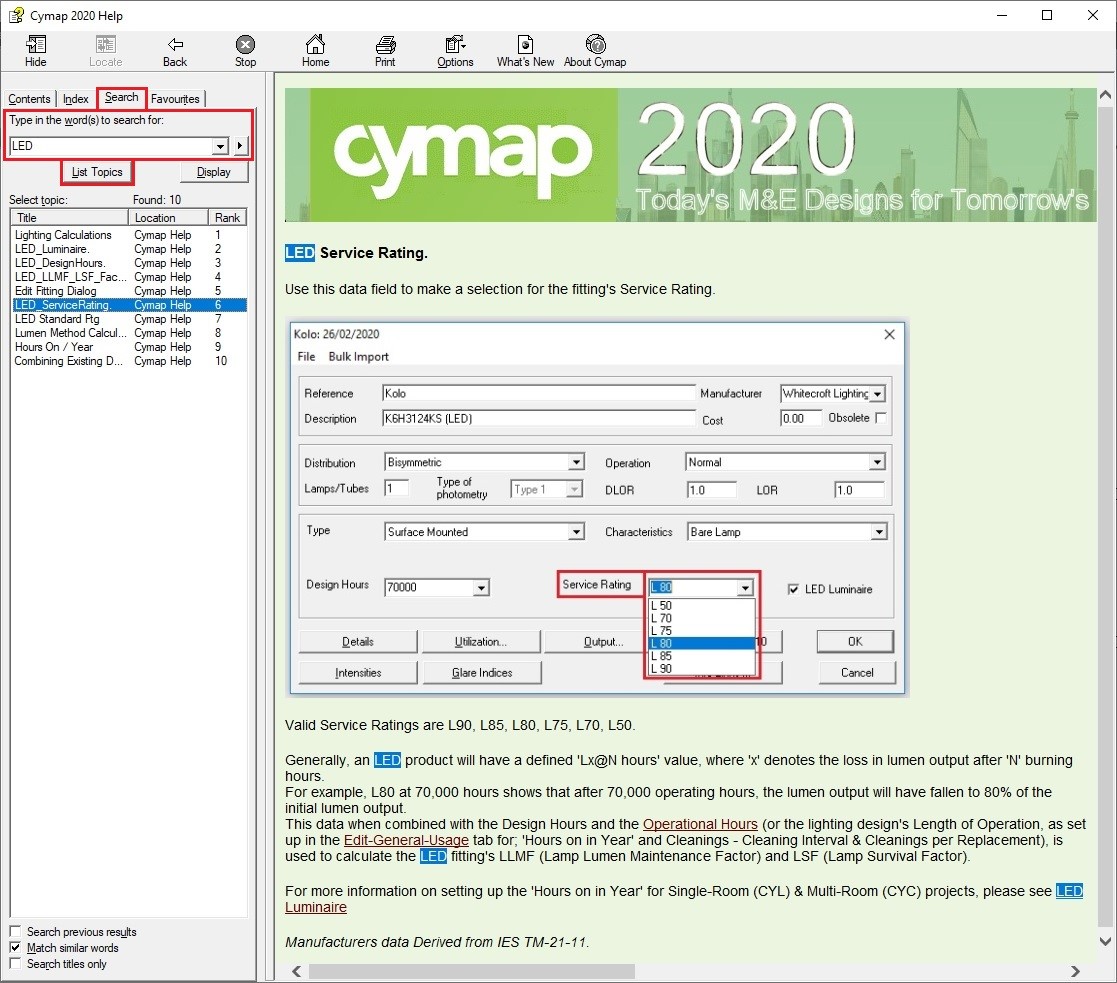Toggle Match similar words checkbox

tap(15, 947)
